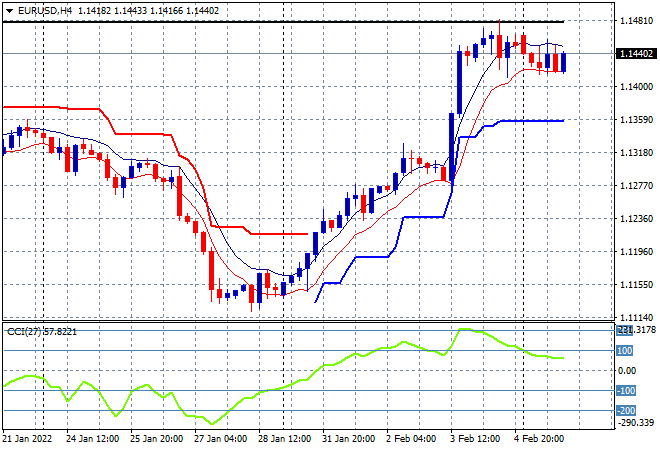Click the 25 Jan 20:00 time label

coord(157,439)
